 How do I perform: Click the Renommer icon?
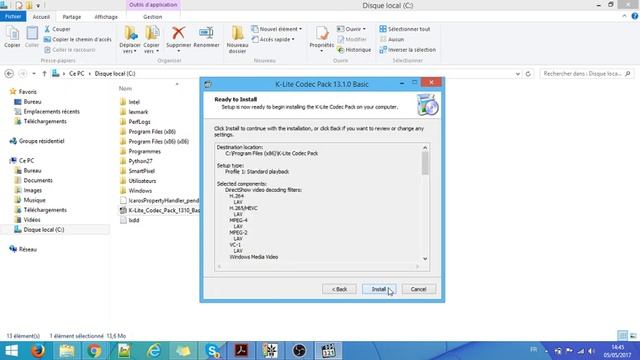point(206,37)
